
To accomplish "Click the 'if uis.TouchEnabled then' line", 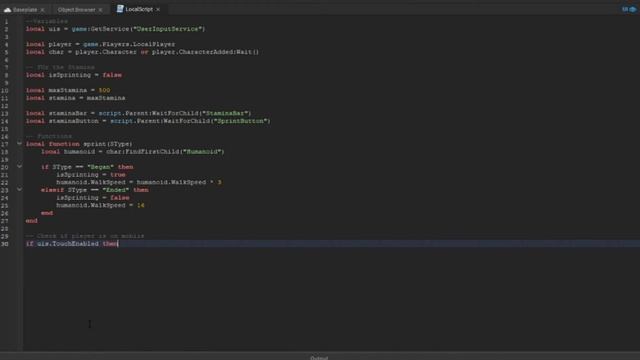I will click(x=72, y=244).
